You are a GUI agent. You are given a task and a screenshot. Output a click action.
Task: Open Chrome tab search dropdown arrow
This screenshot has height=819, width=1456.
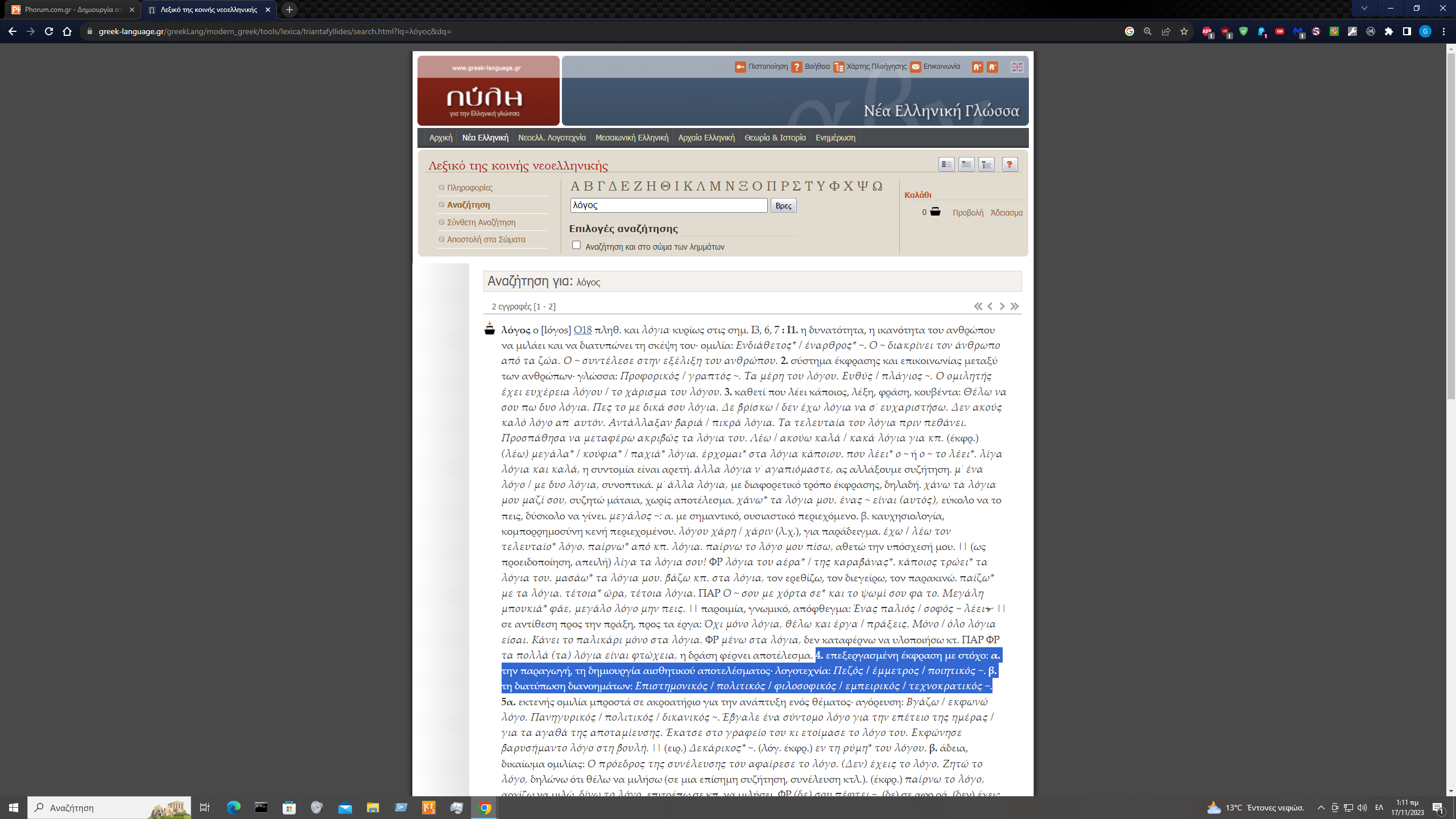(x=1364, y=9)
